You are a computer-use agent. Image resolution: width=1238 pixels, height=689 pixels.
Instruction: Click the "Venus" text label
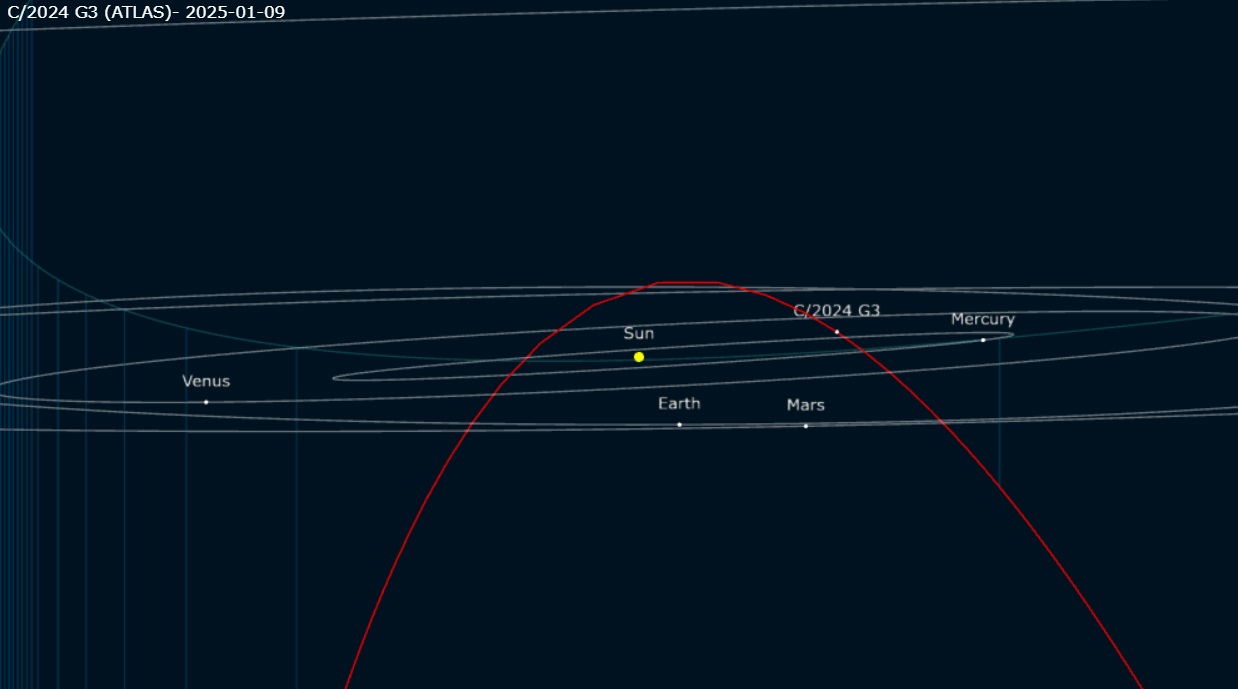[206, 381]
